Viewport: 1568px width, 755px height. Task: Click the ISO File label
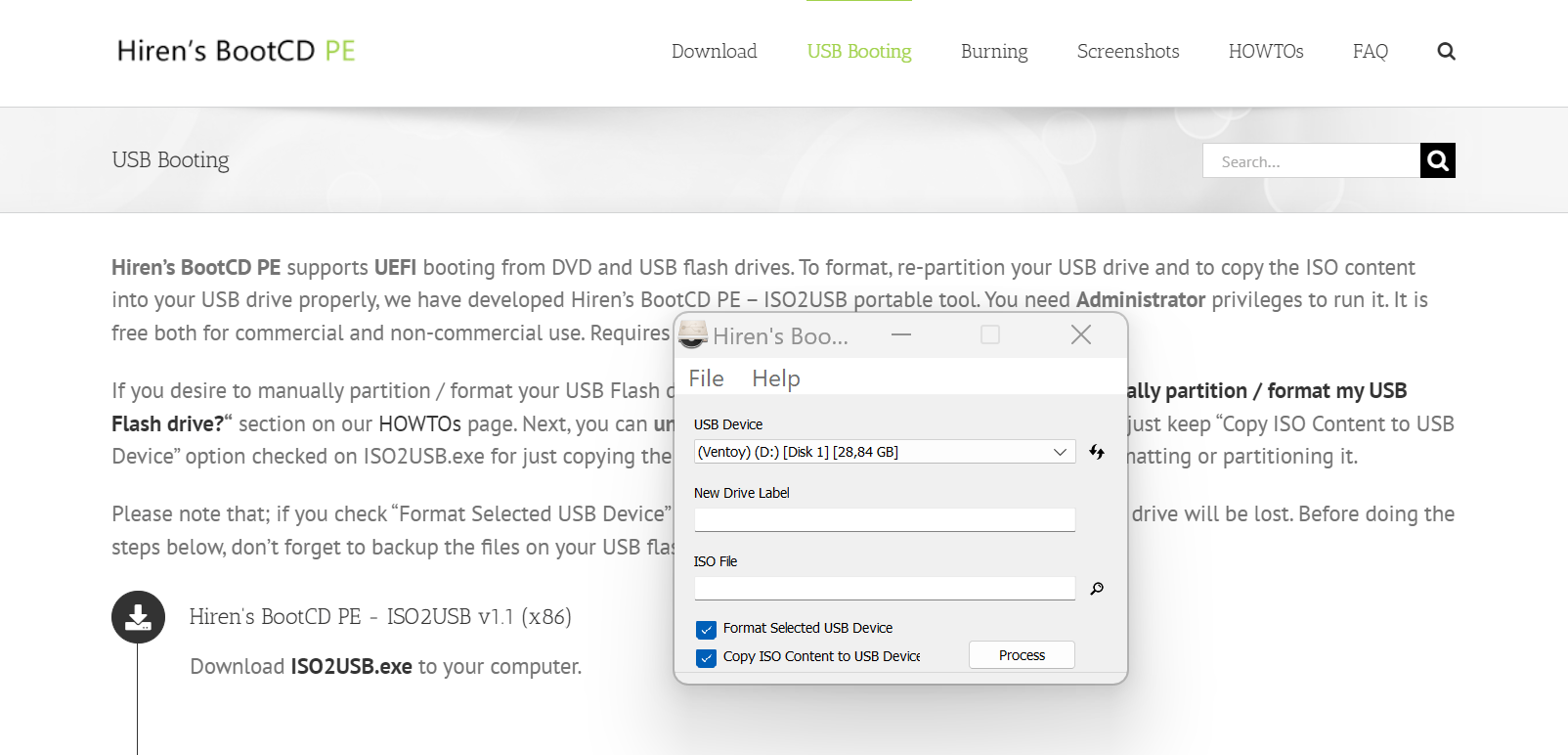tap(716, 561)
